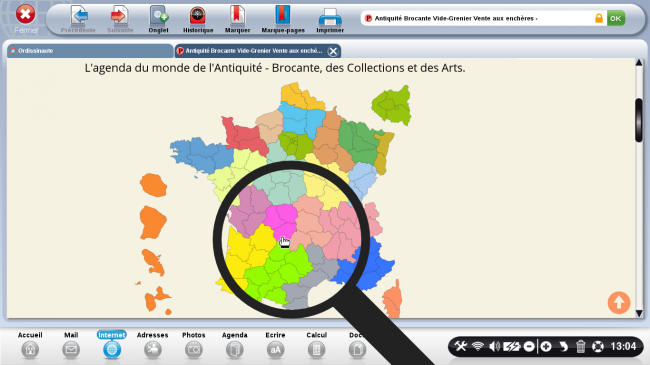Click the scrollbar down arrow
The image size is (650, 365).
[639, 314]
